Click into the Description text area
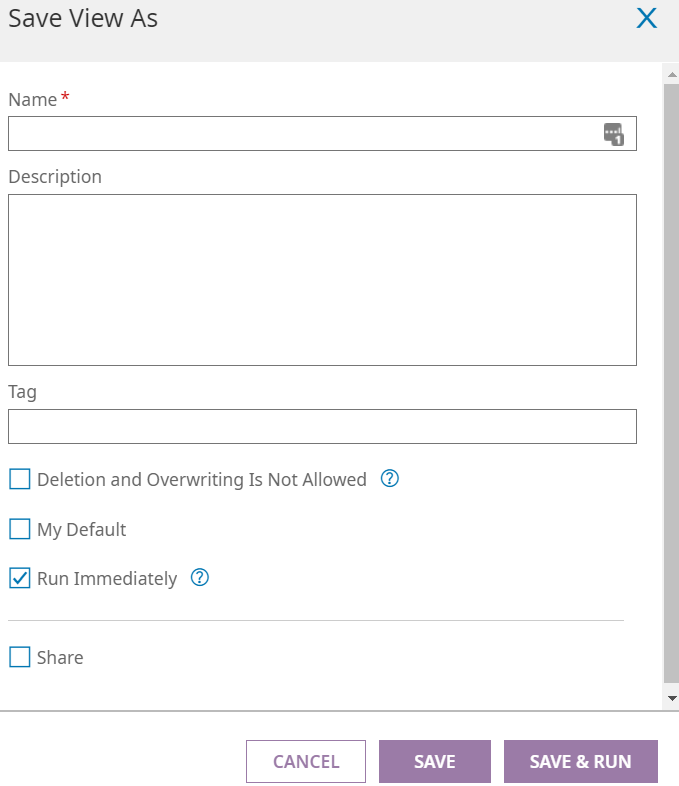Screen dimensions: 679x786 click(x=322, y=280)
